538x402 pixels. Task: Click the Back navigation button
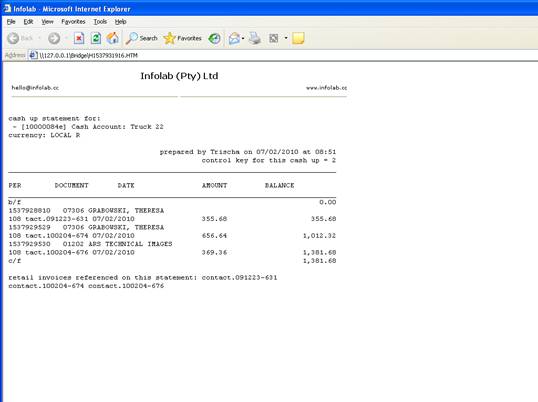coord(19,38)
